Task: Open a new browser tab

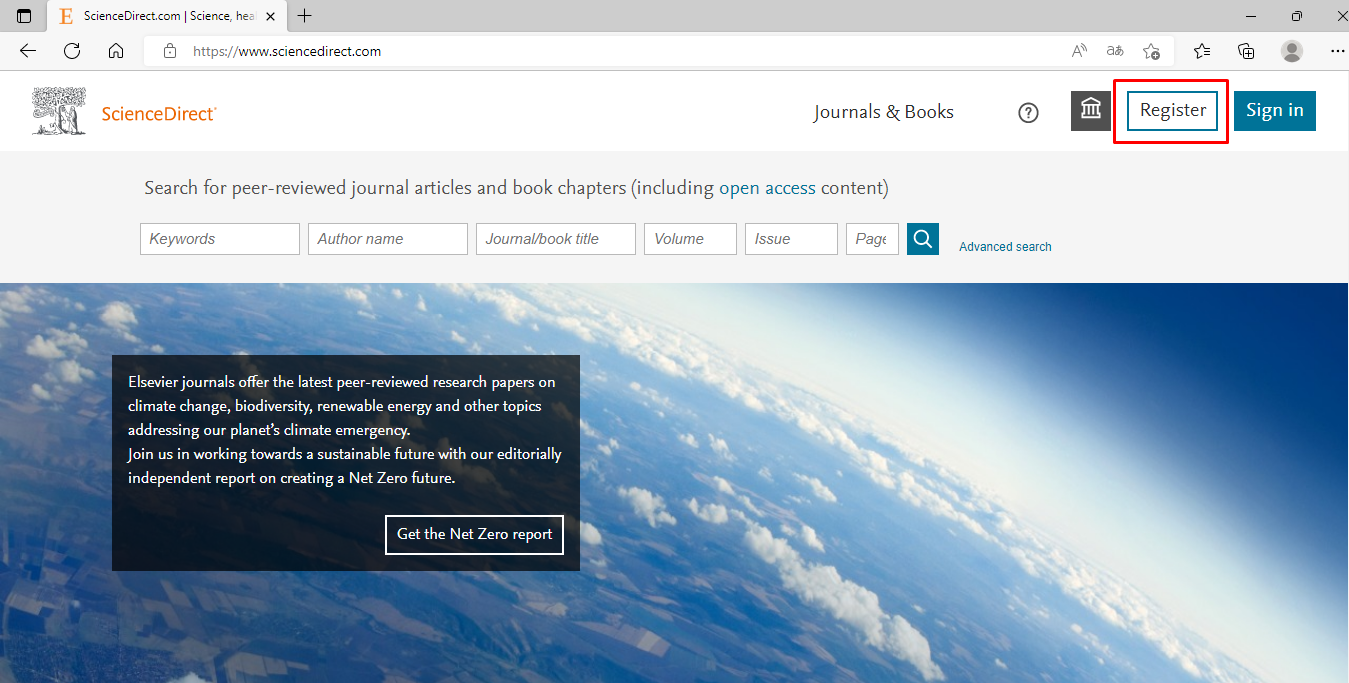Action: (x=305, y=16)
